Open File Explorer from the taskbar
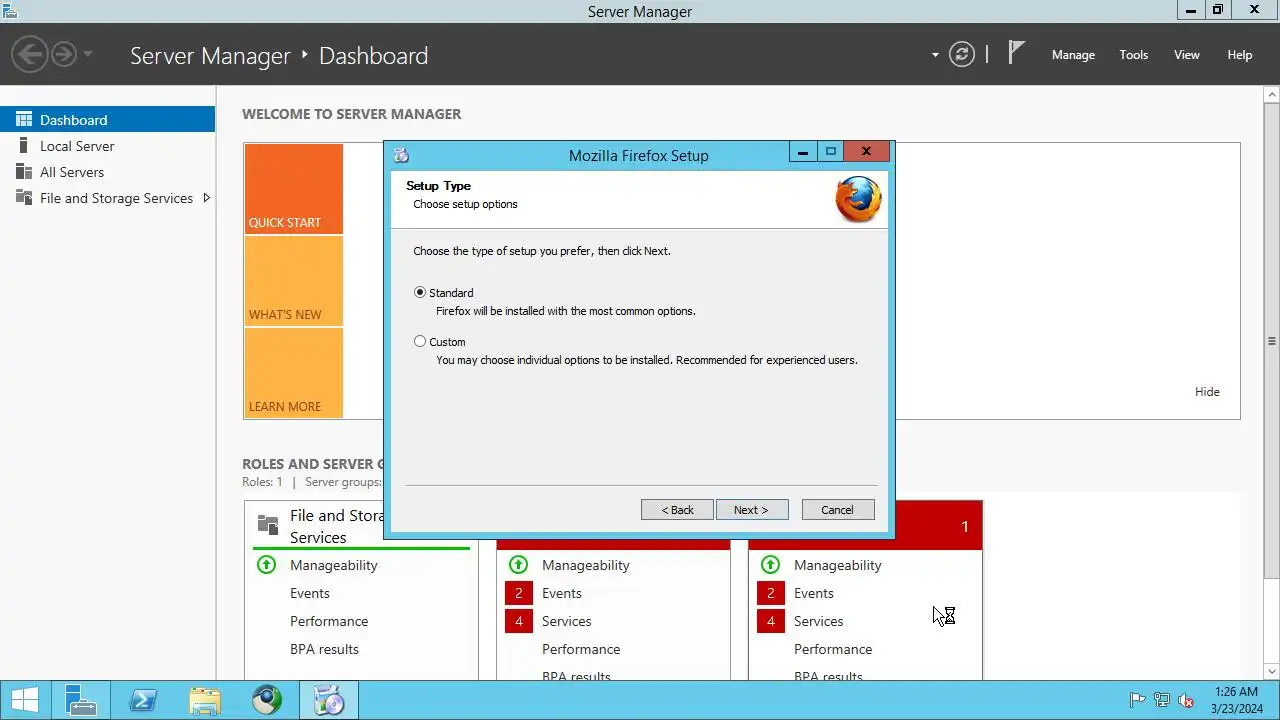This screenshot has width=1280, height=720. tap(205, 700)
